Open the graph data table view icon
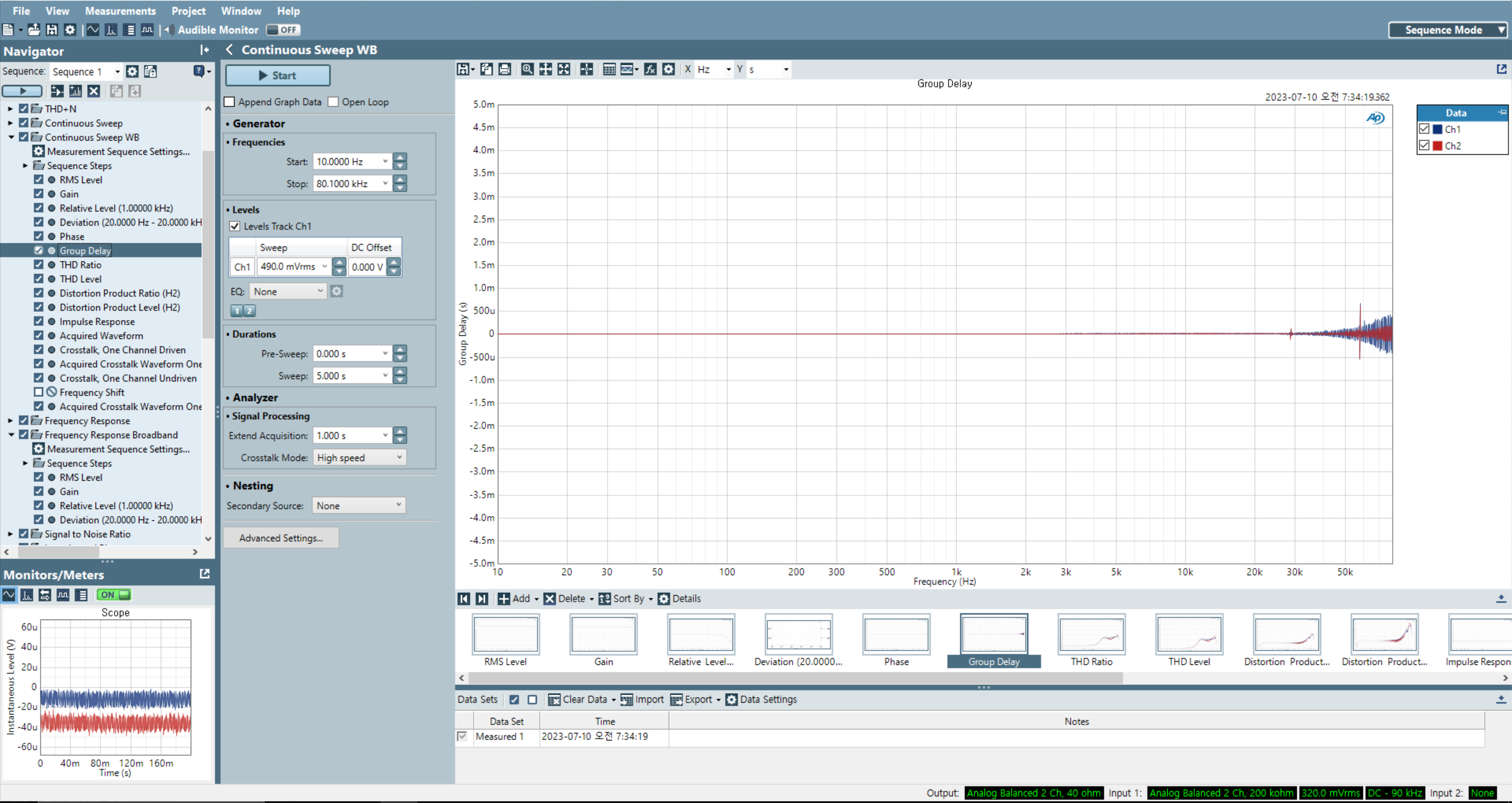The height and width of the screenshot is (803, 1512). point(609,70)
